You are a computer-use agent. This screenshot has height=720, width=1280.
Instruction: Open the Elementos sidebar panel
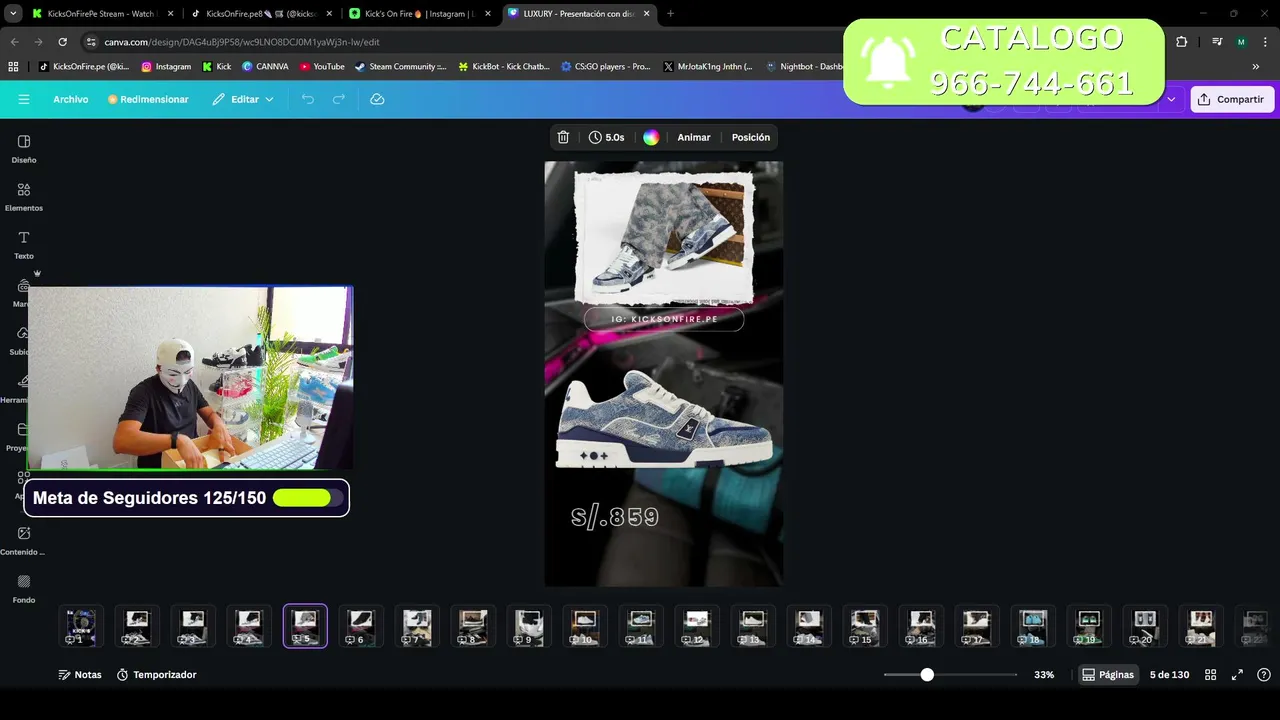[24, 196]
